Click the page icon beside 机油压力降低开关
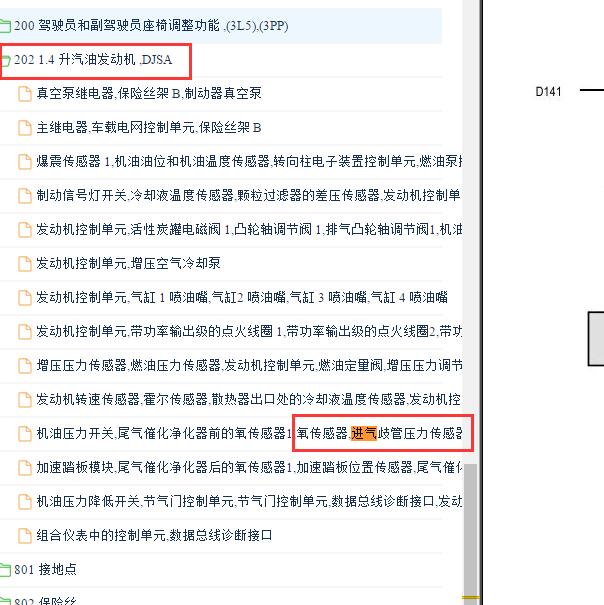 tap(25, 502)
